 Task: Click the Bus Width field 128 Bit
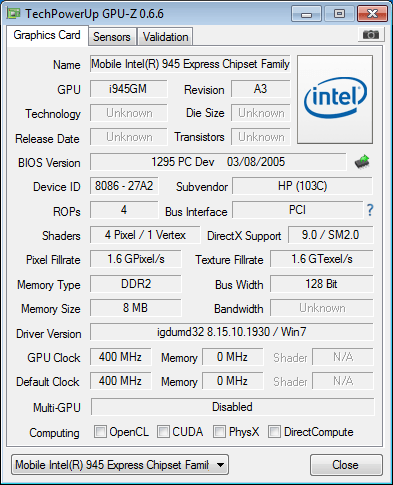[x=322, y=284]
